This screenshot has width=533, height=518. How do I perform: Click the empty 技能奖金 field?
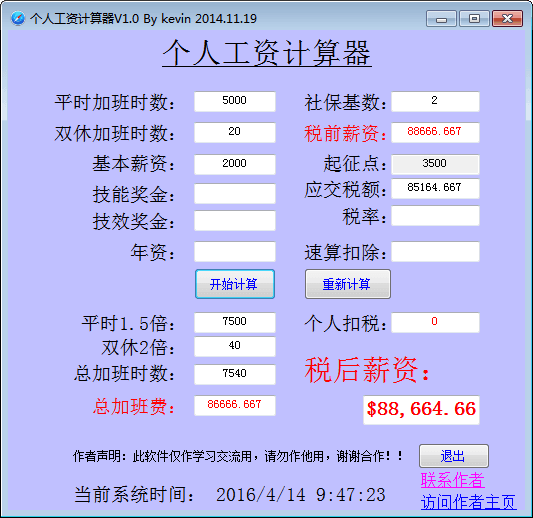[x=235, y=193]
